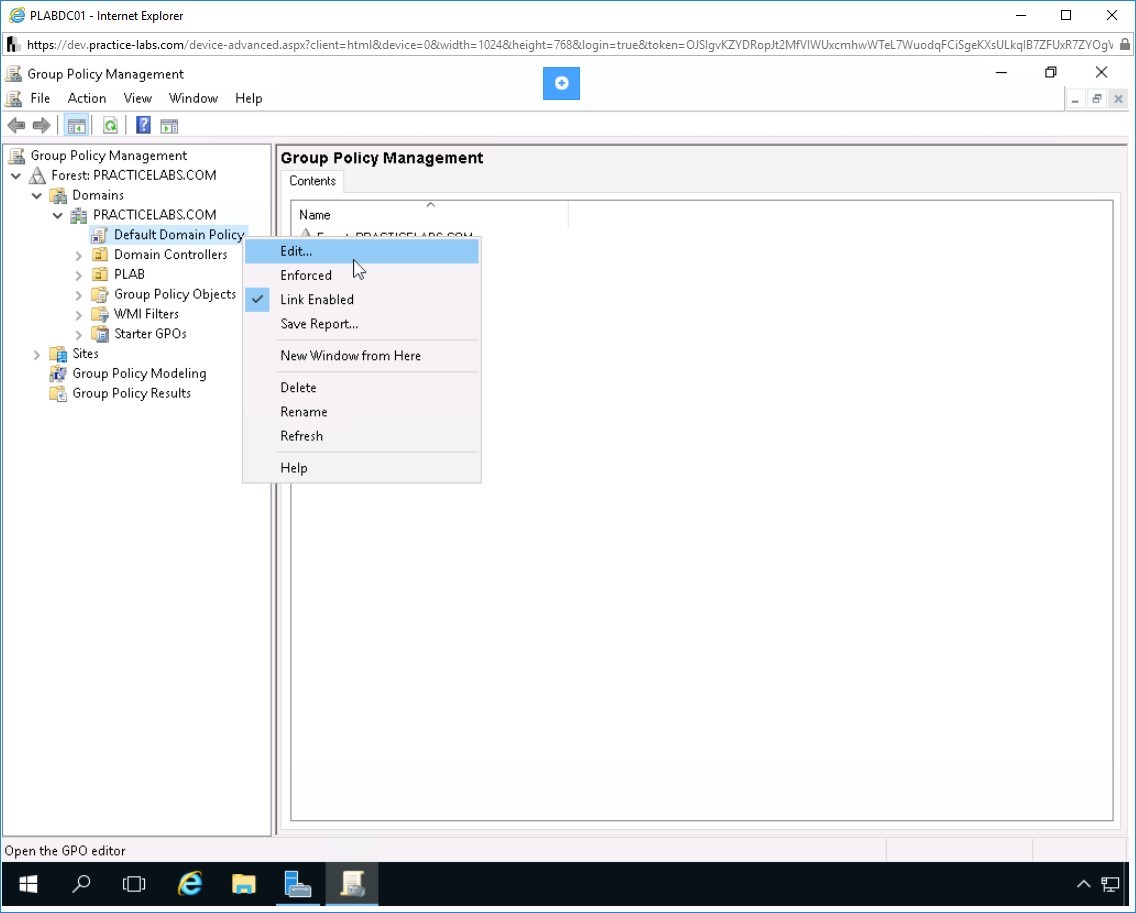The image size is (1136, 913).
Task: Open the Windows Start menu
Action: pyautogui.click(x=28, y=884)
